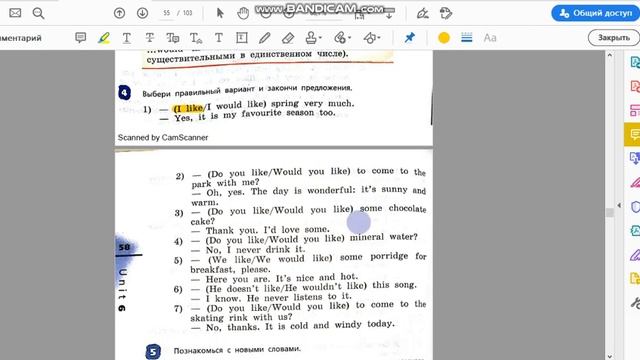Click Закрыть to close the comment toolbar
This screenshot has height=360, width=640.
pyautogui.click(x=613, y=38)
